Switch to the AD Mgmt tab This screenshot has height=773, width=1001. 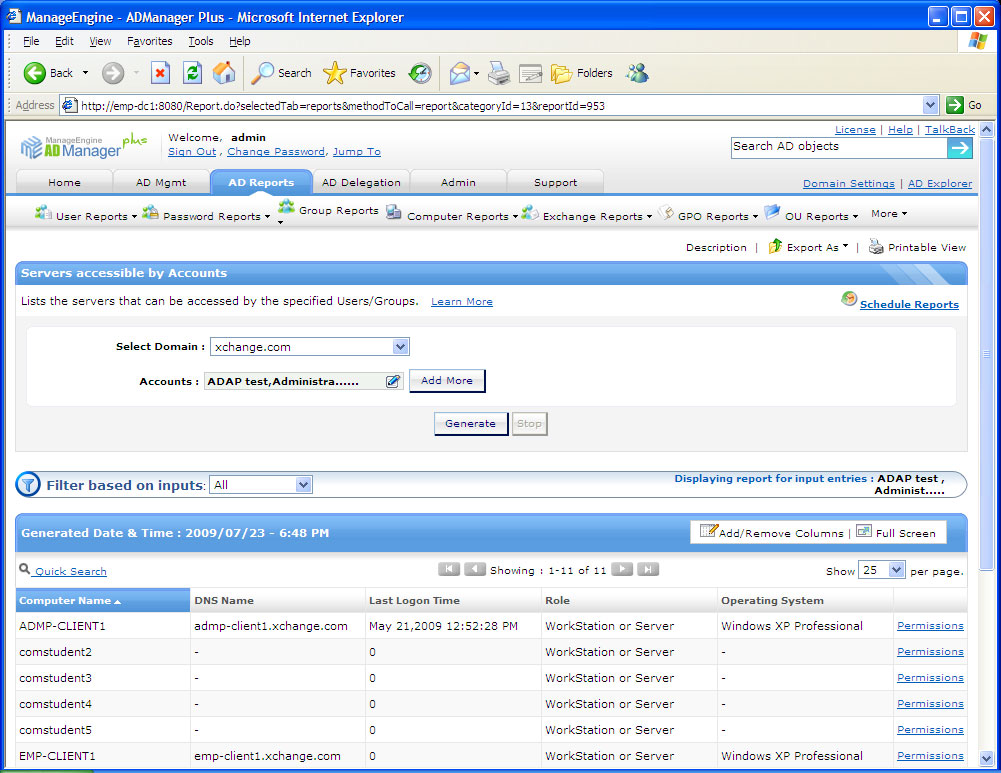[x=161, y=183]
